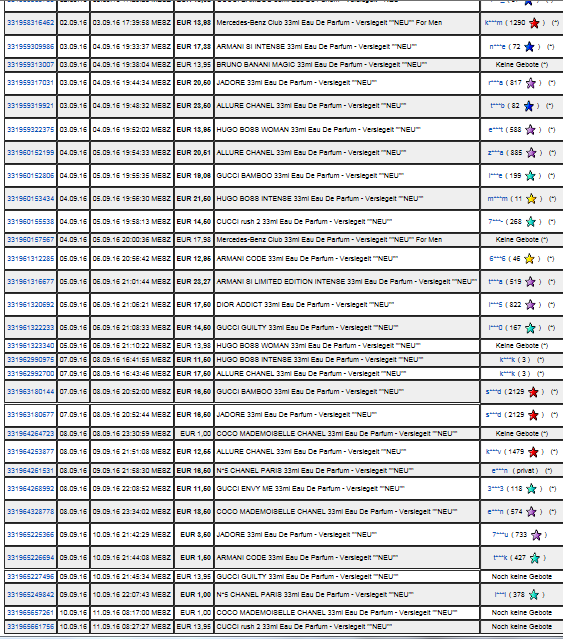Click 'Noch keine Gebote' in COCO MADEMOISELLE 08:17:00 row
This screenshot has height=639, width=563.
(x=521, y=613)
